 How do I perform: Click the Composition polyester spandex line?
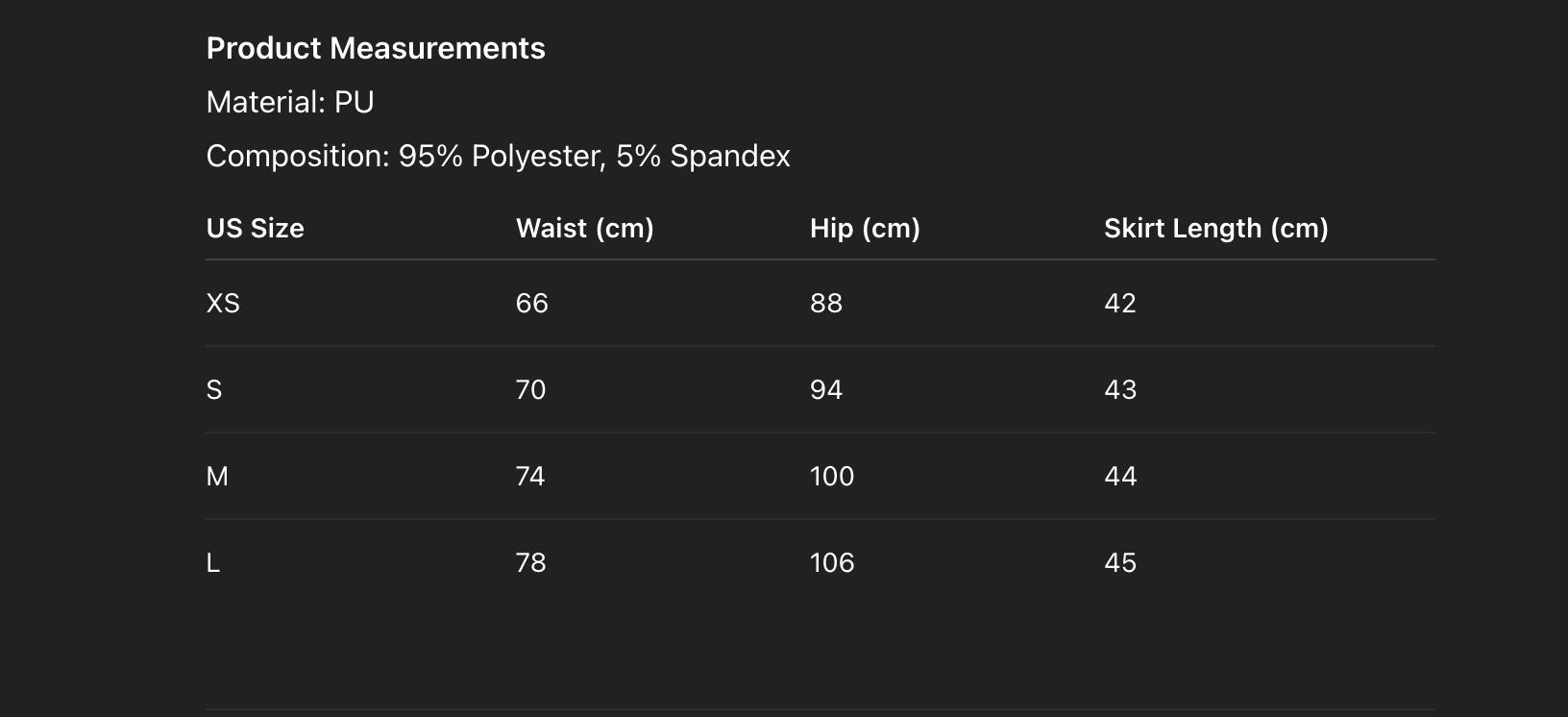(499, 156)
